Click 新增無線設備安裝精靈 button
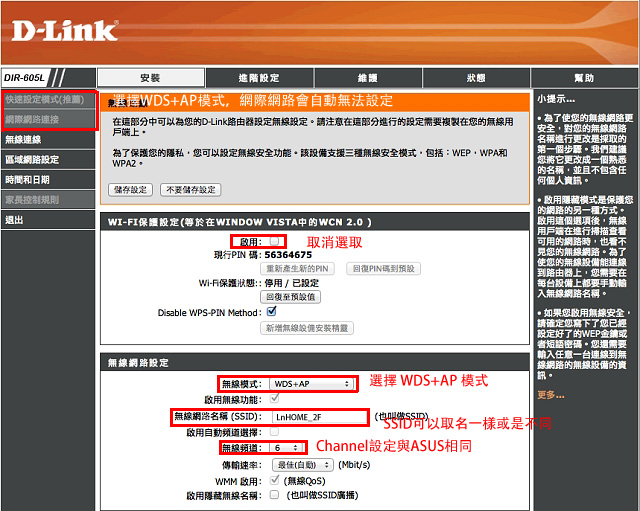The height and width of the screenshot is (511, 640). [x=307, y=328]
